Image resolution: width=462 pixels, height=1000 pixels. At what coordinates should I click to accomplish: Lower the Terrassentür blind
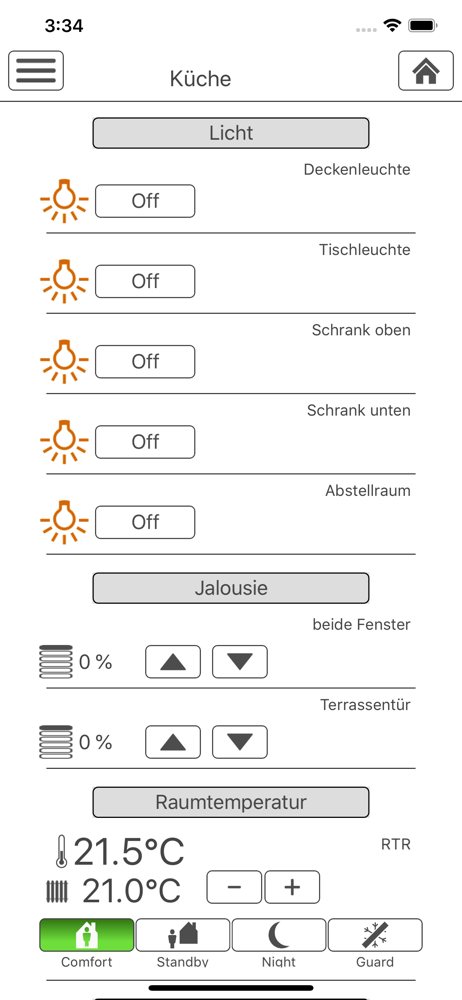pyautogui.click(x=240, y=742)
